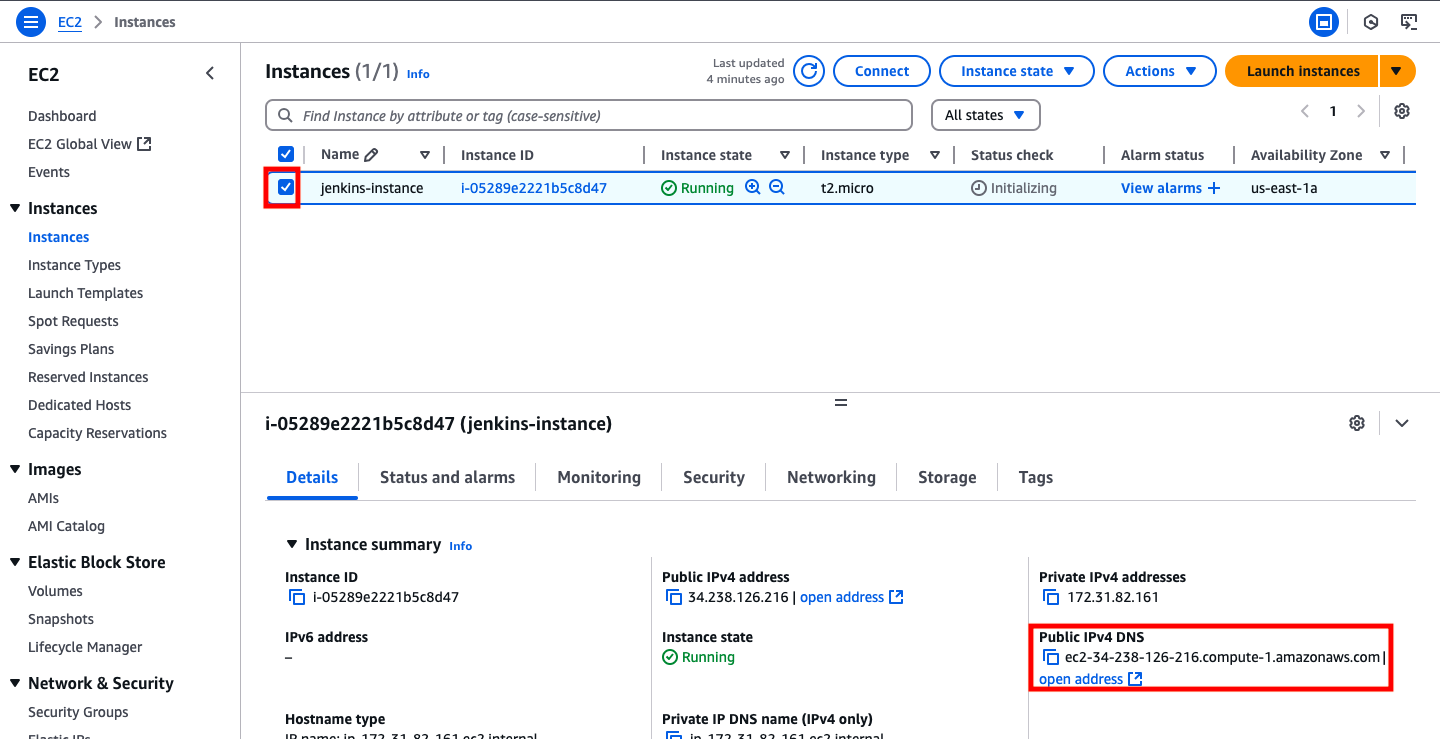Viewport: 1440px width, 739px height.
Task: Open the All states filter dropdown
Action: [x=986, y=115]
